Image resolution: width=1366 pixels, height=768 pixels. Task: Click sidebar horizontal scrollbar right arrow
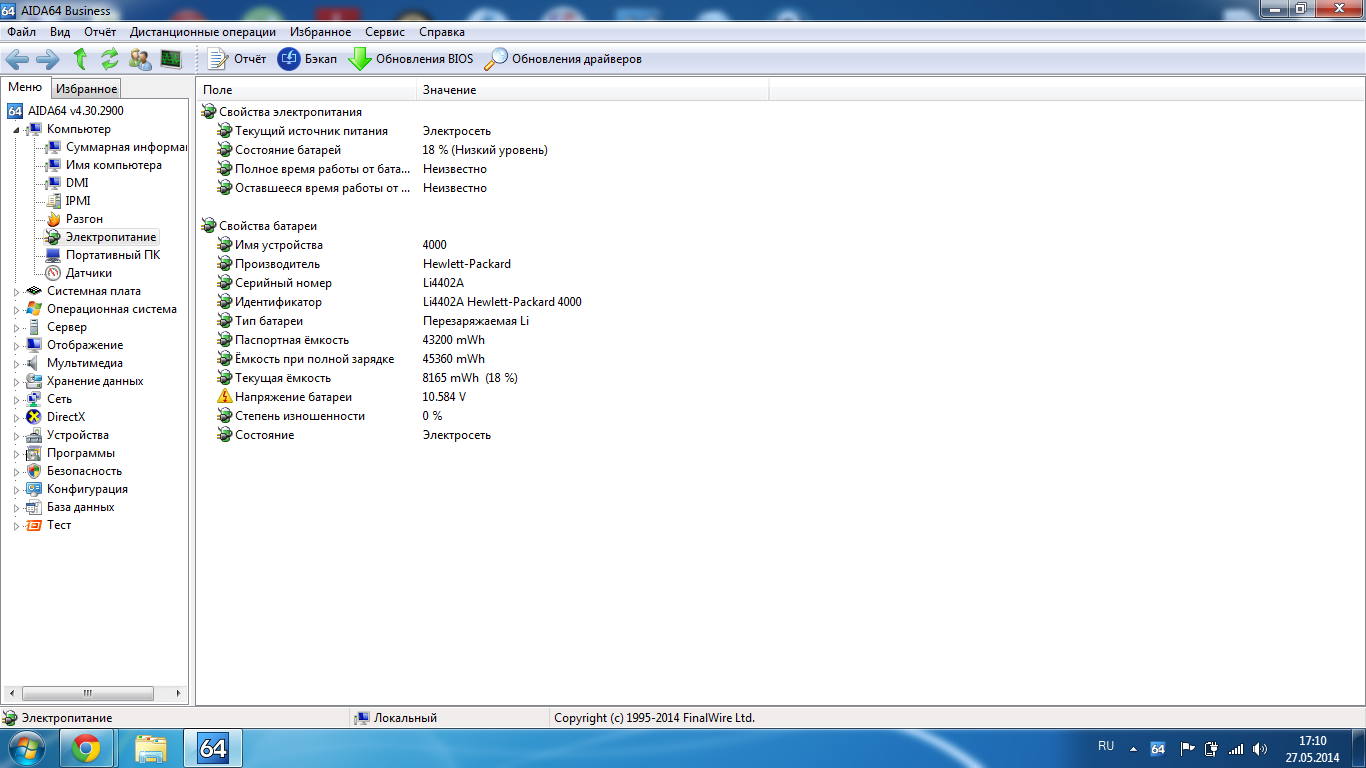coord(180,693)
